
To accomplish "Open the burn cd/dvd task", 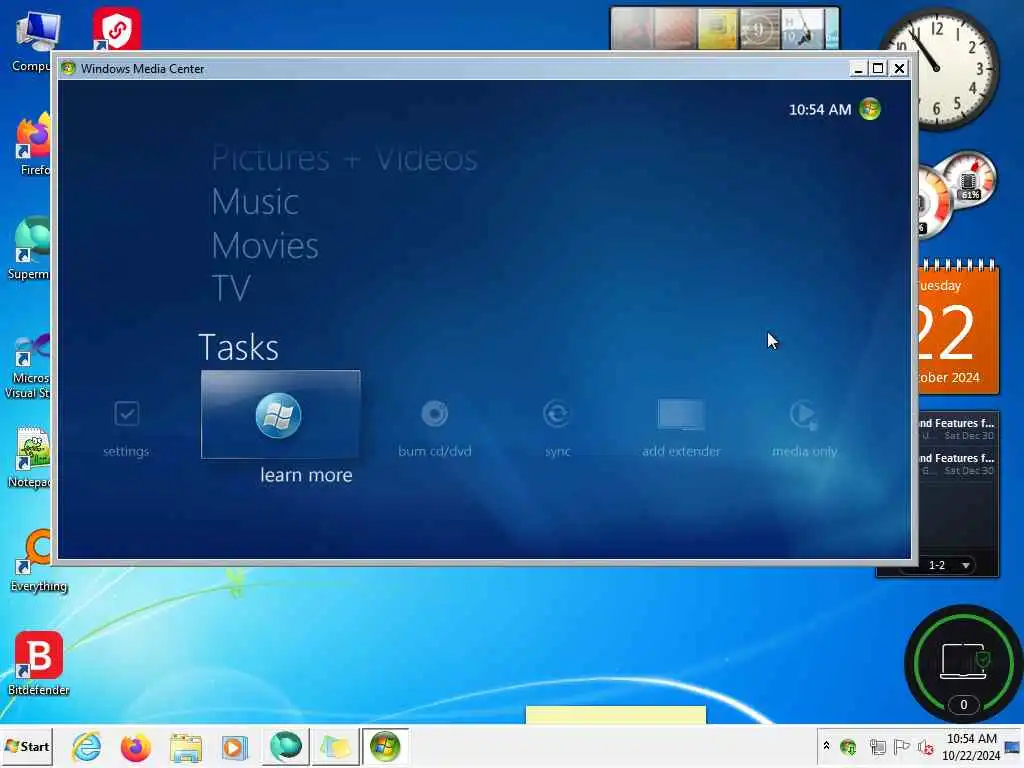I will (434, 428).
